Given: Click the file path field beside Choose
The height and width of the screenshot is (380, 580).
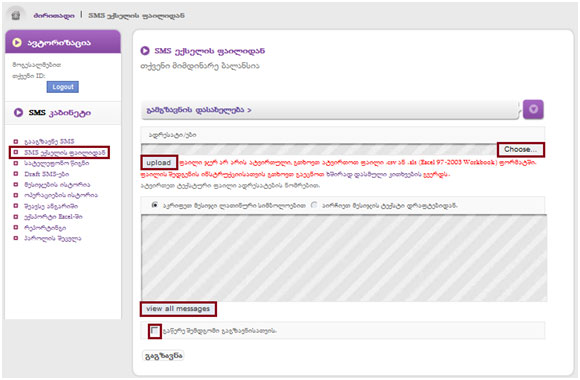Looking at the screenshot, I should (x=319, y=149).
